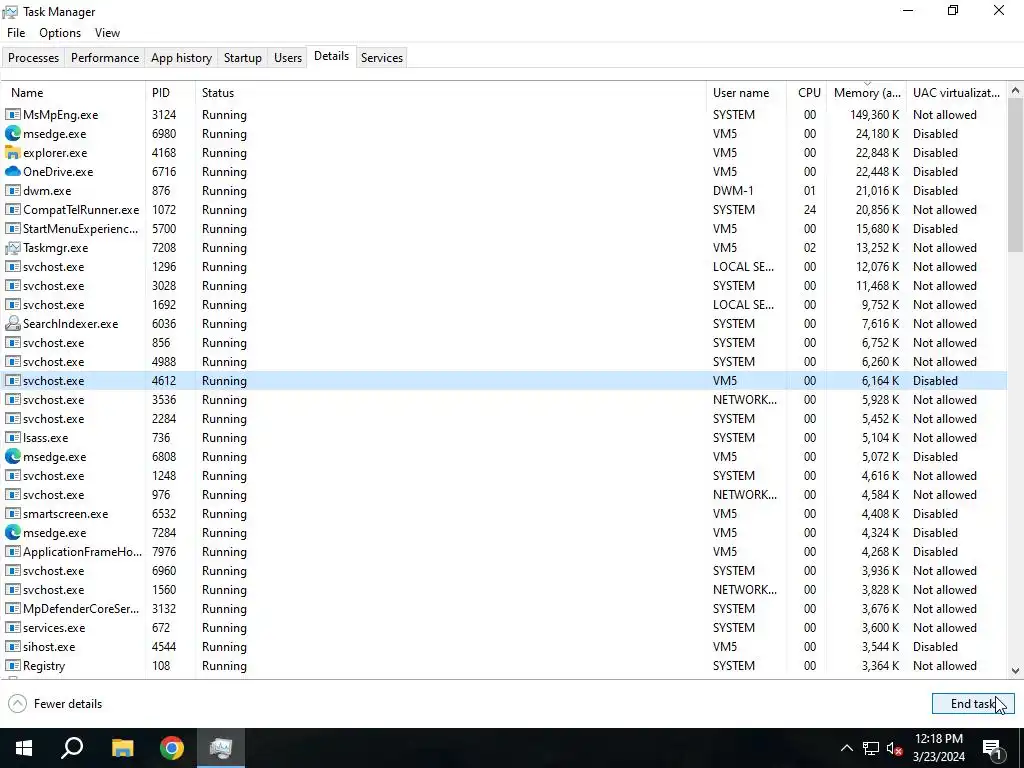Click the Registry process icon

(12, 665)
